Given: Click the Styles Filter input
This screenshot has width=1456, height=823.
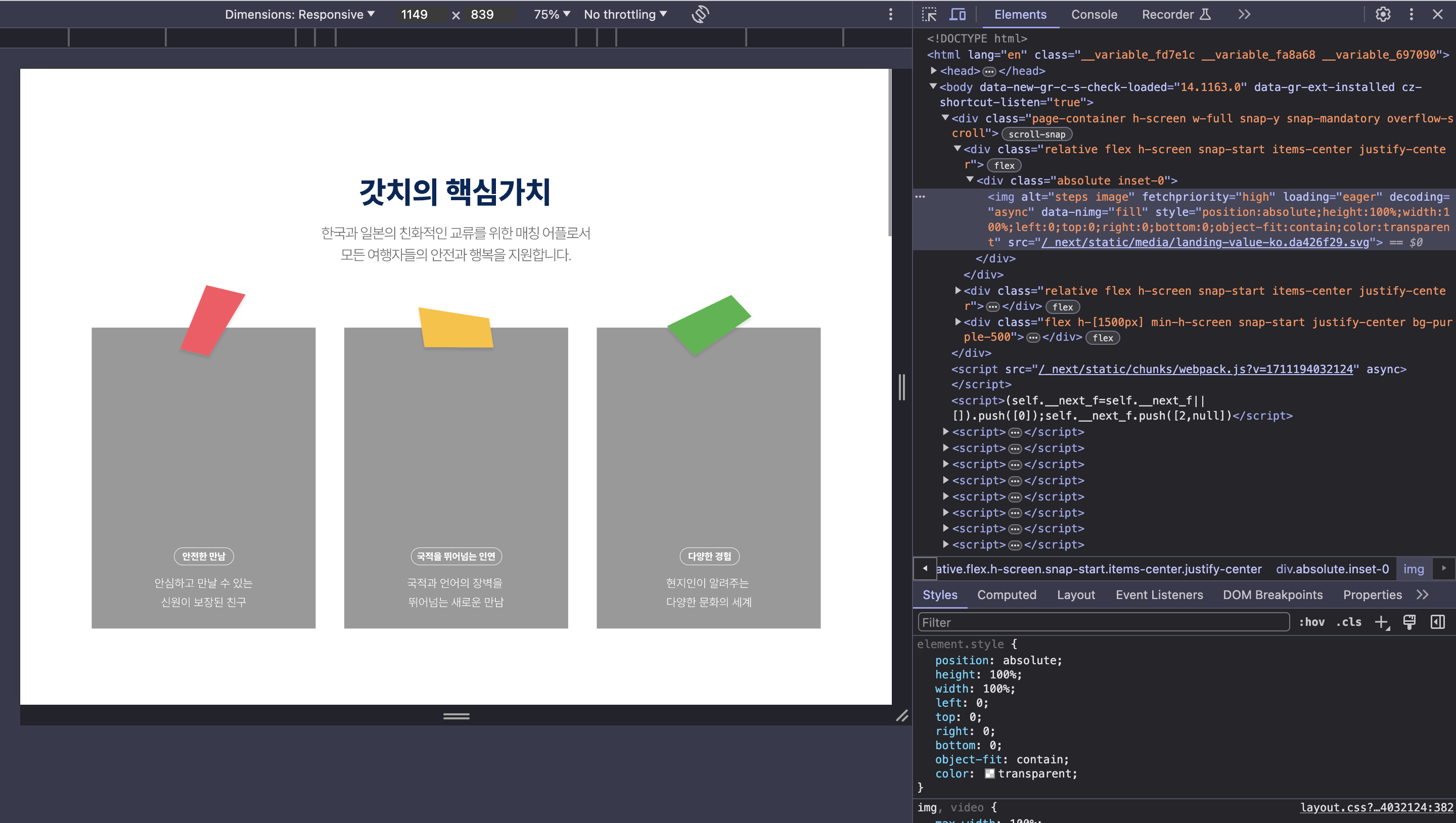Looking at the screenshot, I should [x=1103, y=622].
